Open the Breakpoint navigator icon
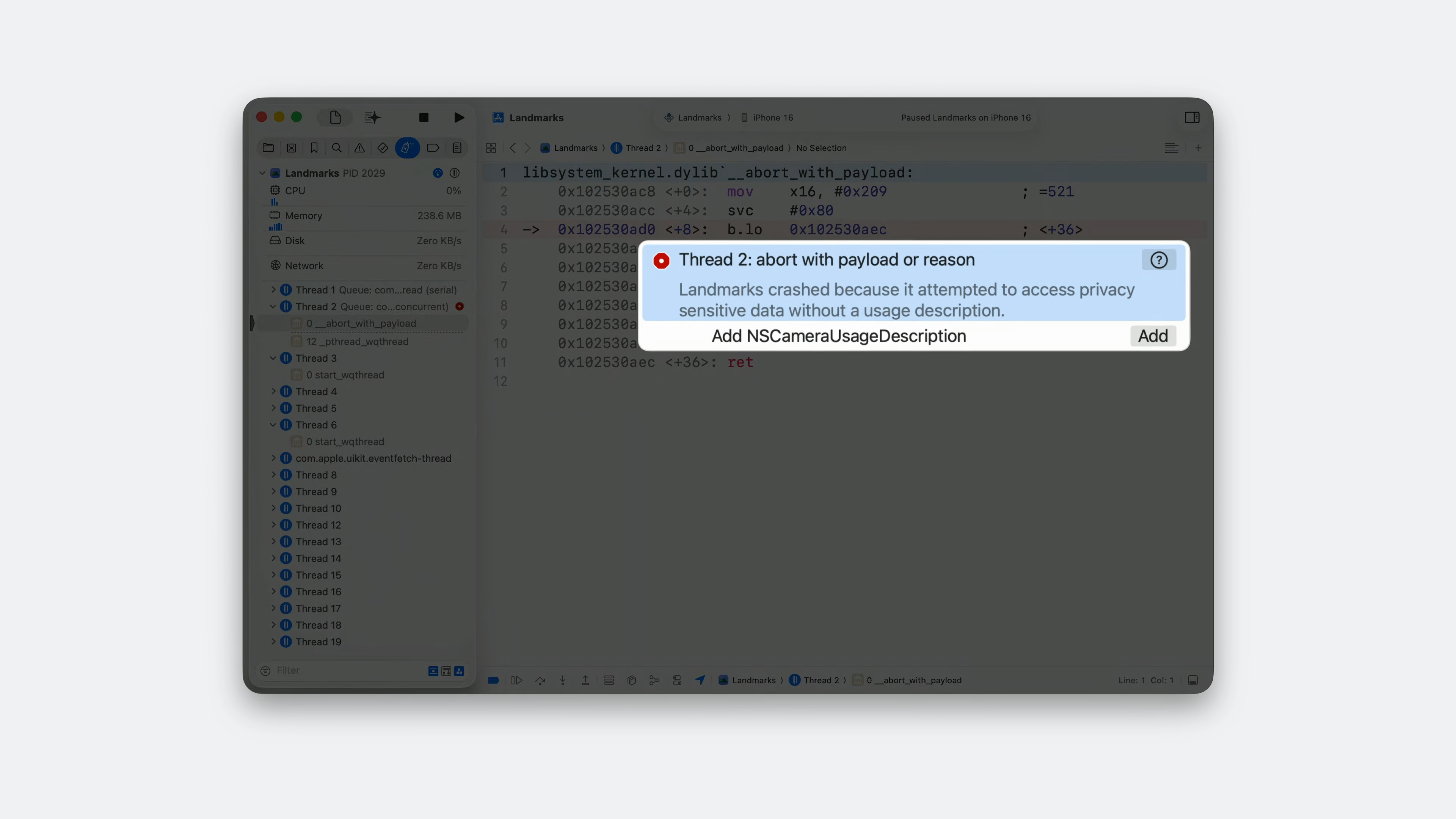 tap(433, 148)
